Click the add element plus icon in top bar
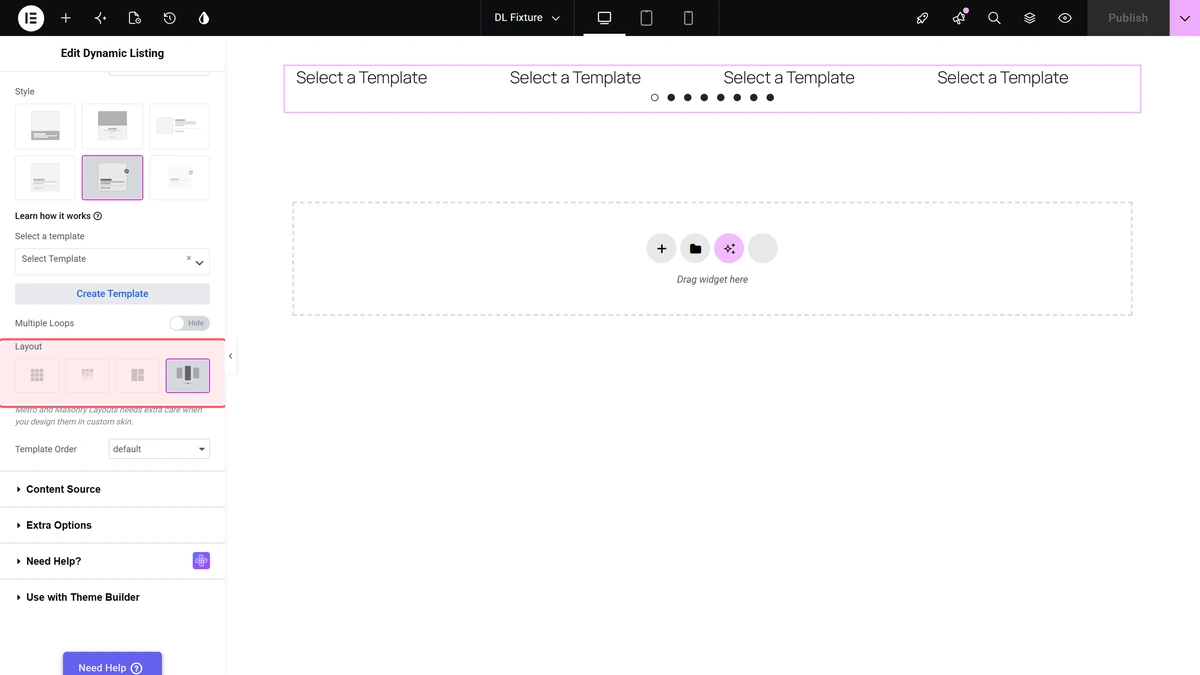This screenshot has width=1200, height=675. 66,18
